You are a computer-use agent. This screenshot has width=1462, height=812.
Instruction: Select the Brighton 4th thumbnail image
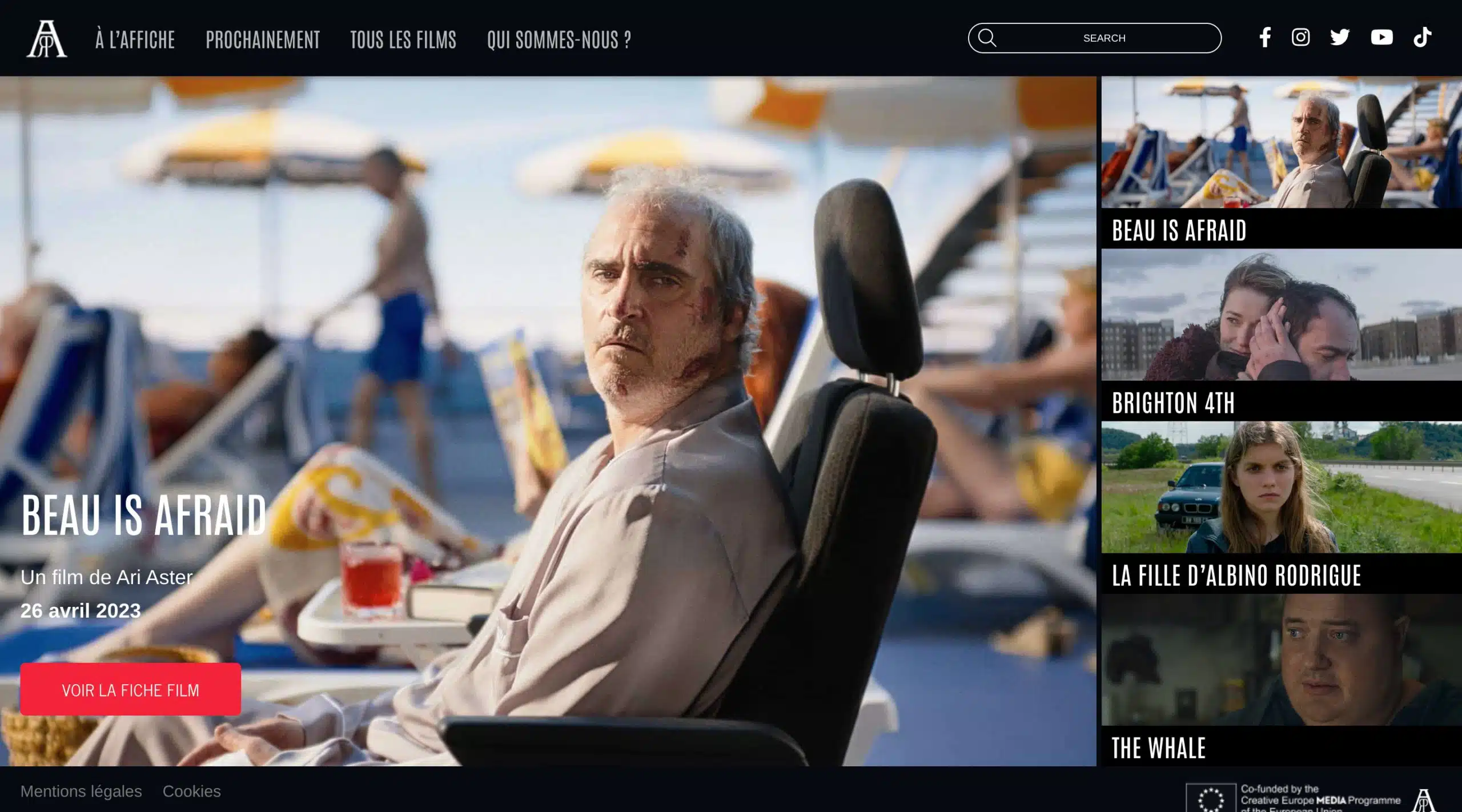click(1282, 315)
